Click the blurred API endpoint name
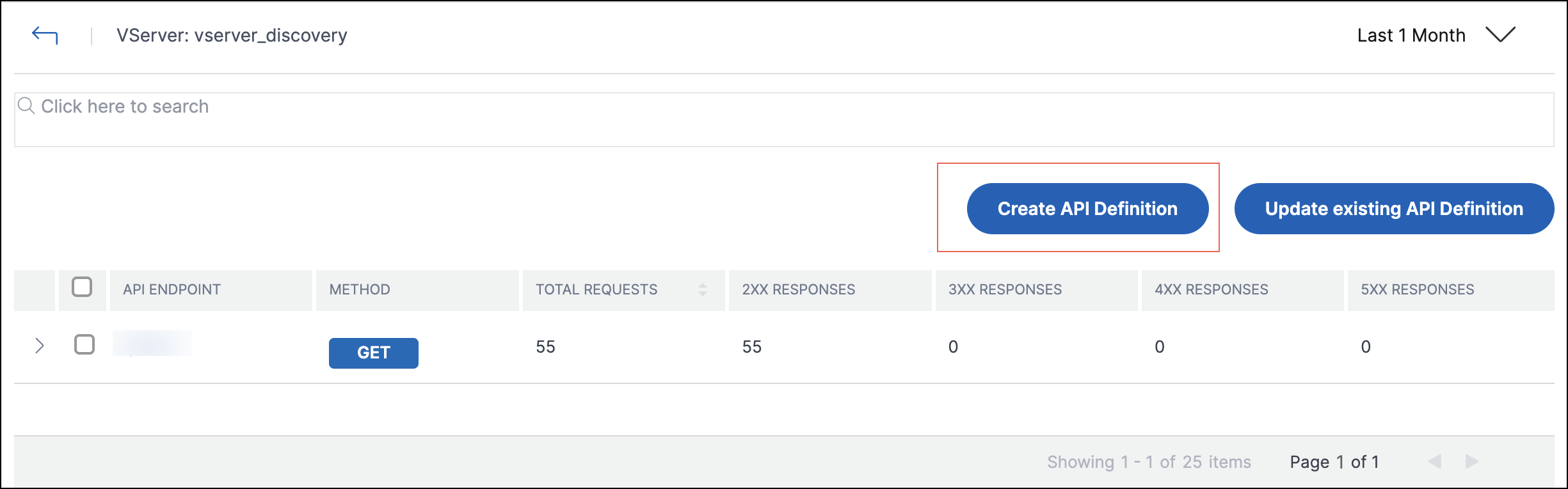 click(x=152, y=344)
